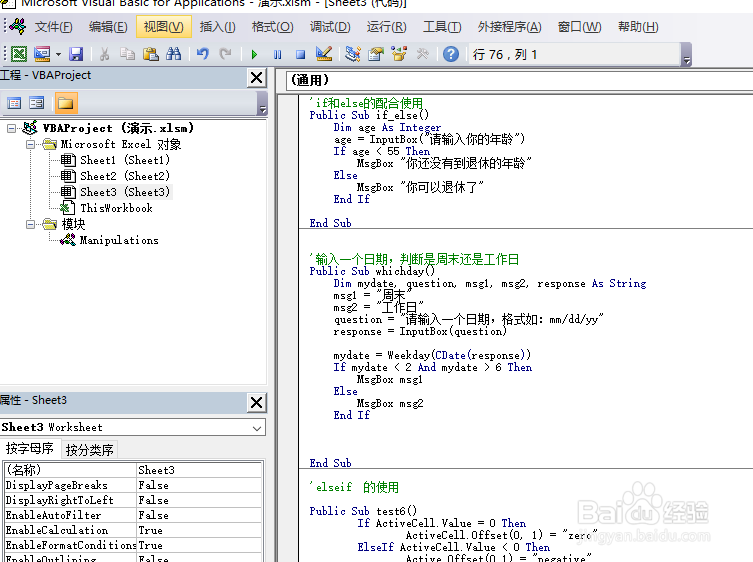Viewport: 753px width, 562px height.
Task: Click the Public Sub if_else() line
Action: point(369,115)
